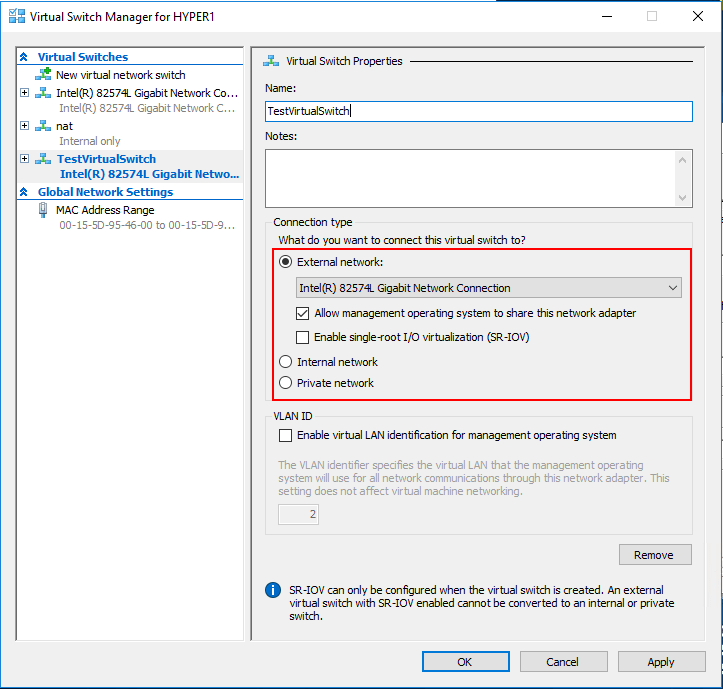Select the Private network radio button
Viewport: 723px width, 689px height.
pyautogui.click(x=286, y=383)
